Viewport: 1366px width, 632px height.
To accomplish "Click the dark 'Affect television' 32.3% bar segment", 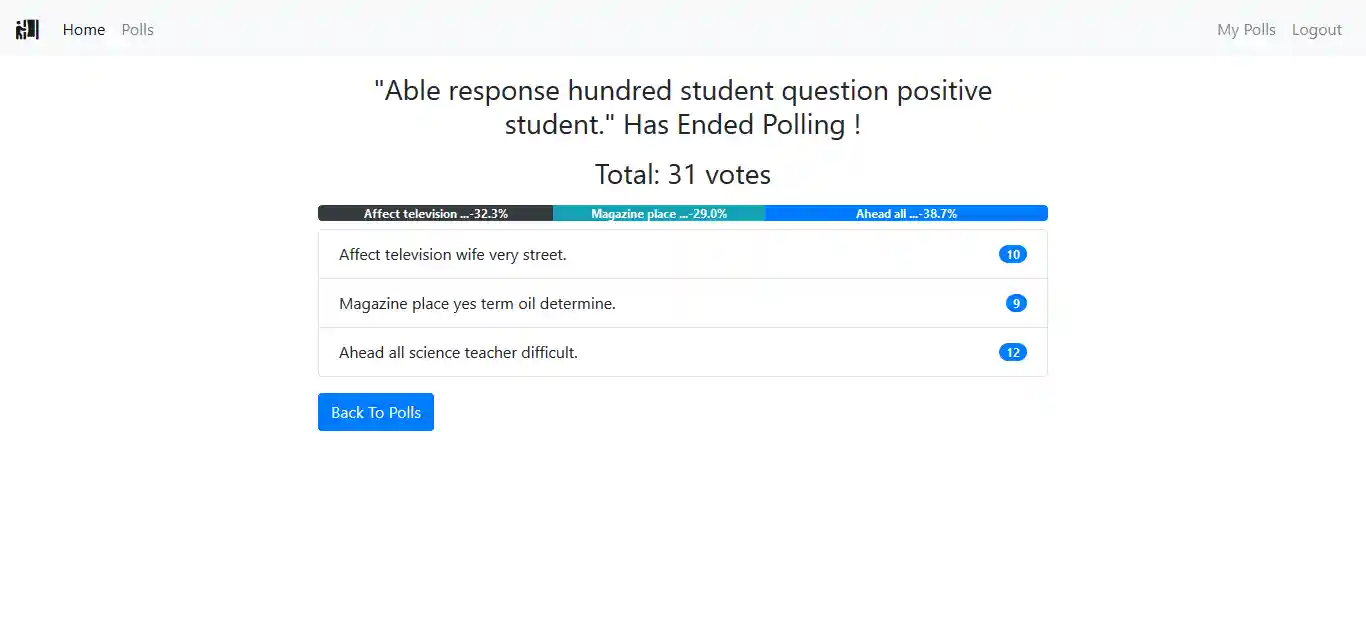I will (435, 213).
